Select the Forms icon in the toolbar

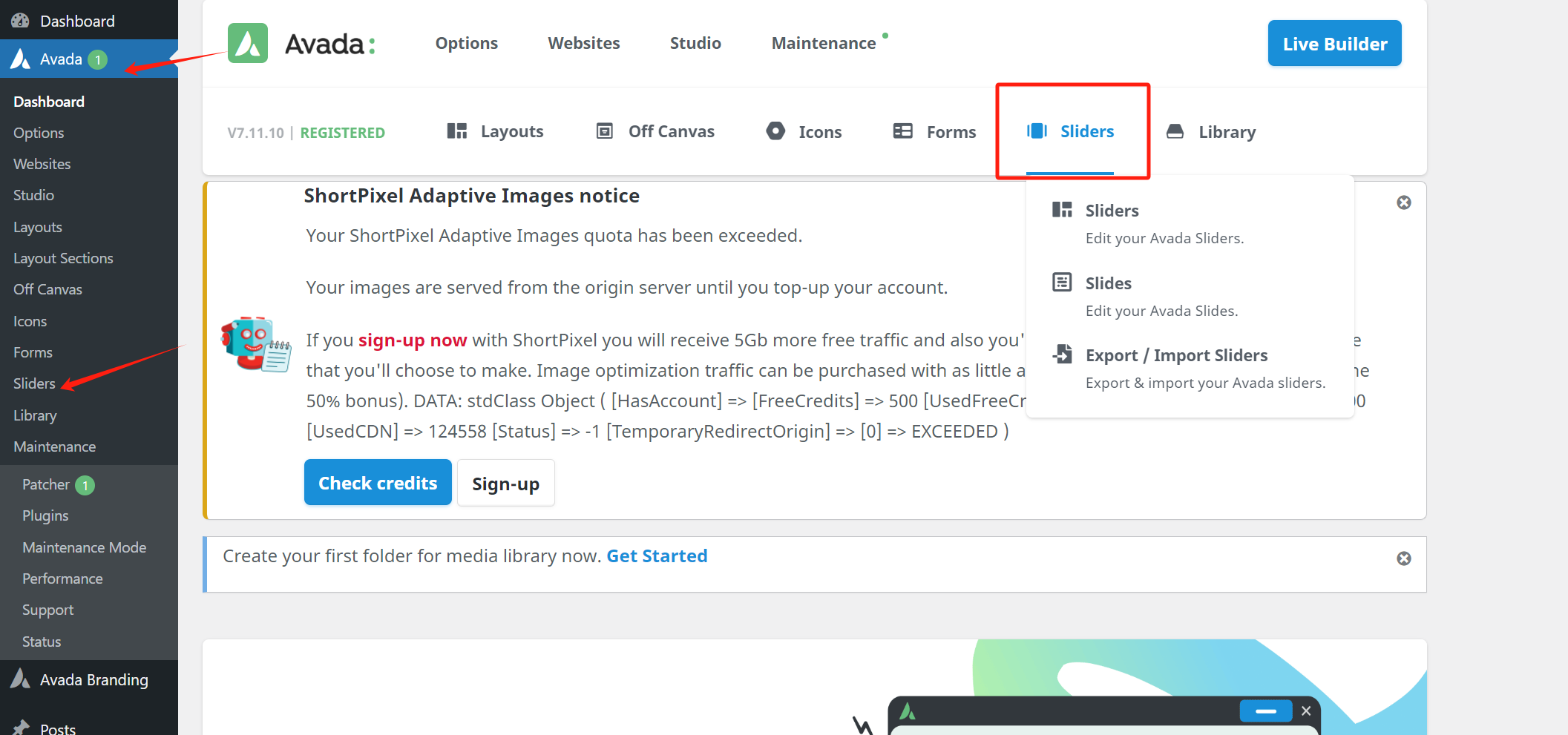(x=902, y=131)
